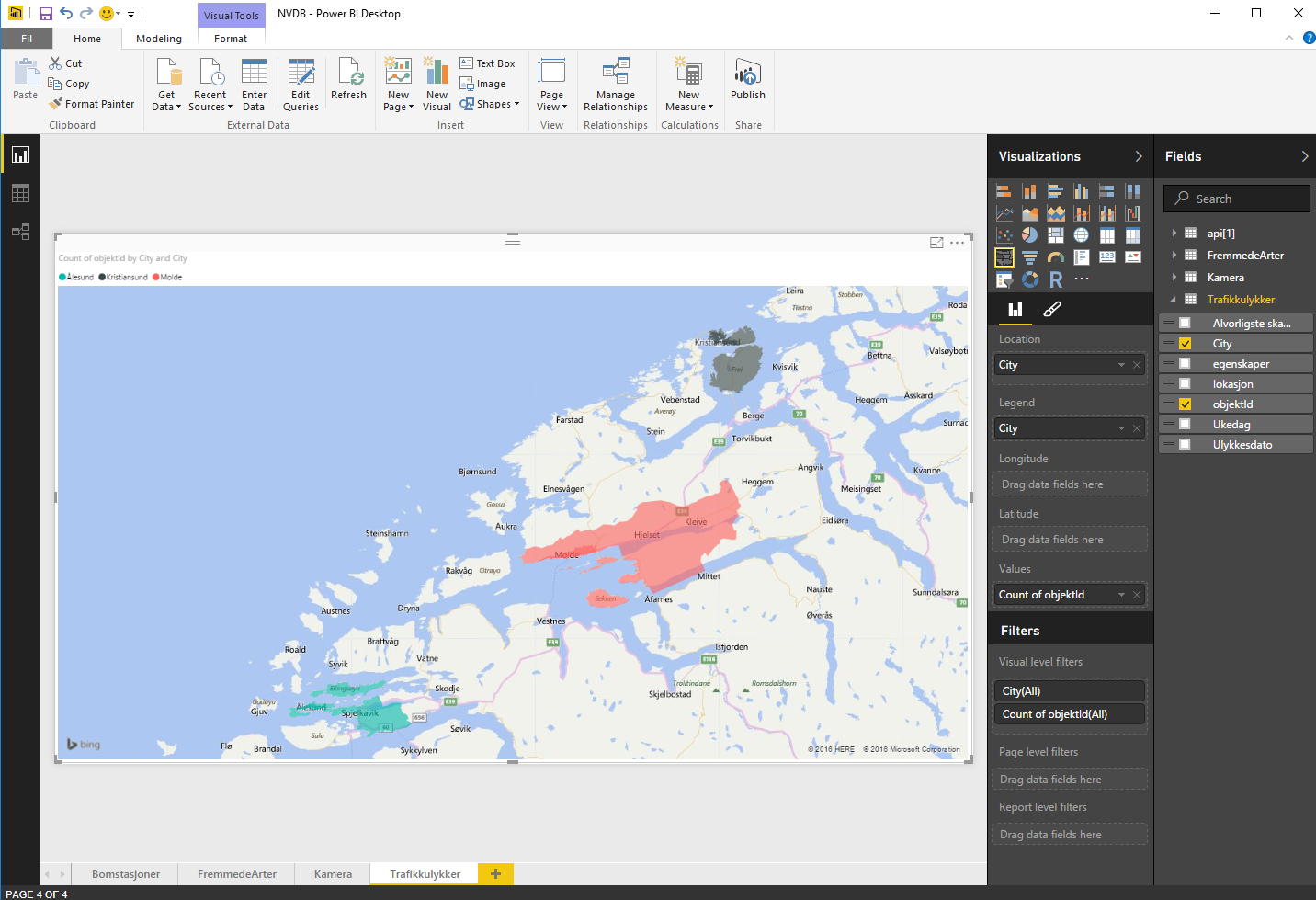Viewport: 1316px width, 900px height.
Task: Uncheck the City field checkbox
Action: 1186,343
